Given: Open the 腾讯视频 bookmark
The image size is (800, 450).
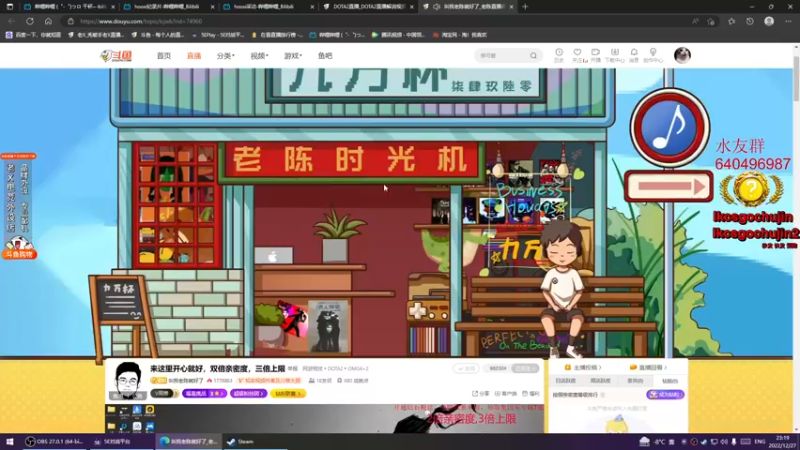Looking at the screenshot, I should (398, 35).
